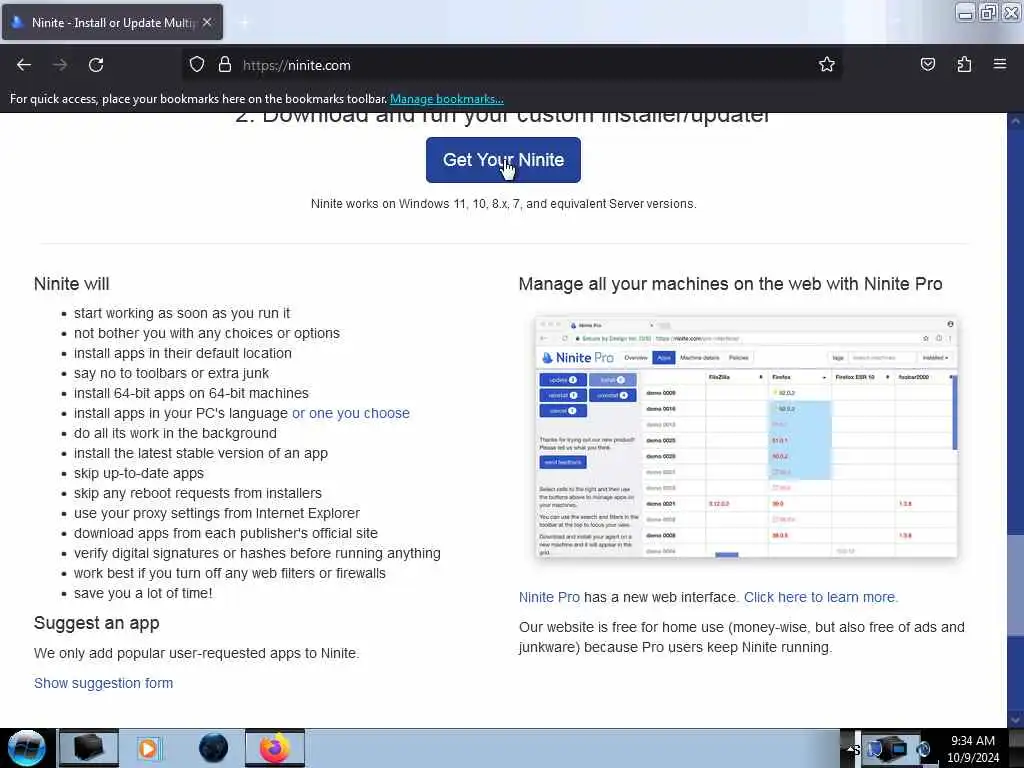Click 'skip up-to-date apps' list item
The width and height of the screenshot is (1024, 768).
tap(138, 473)
